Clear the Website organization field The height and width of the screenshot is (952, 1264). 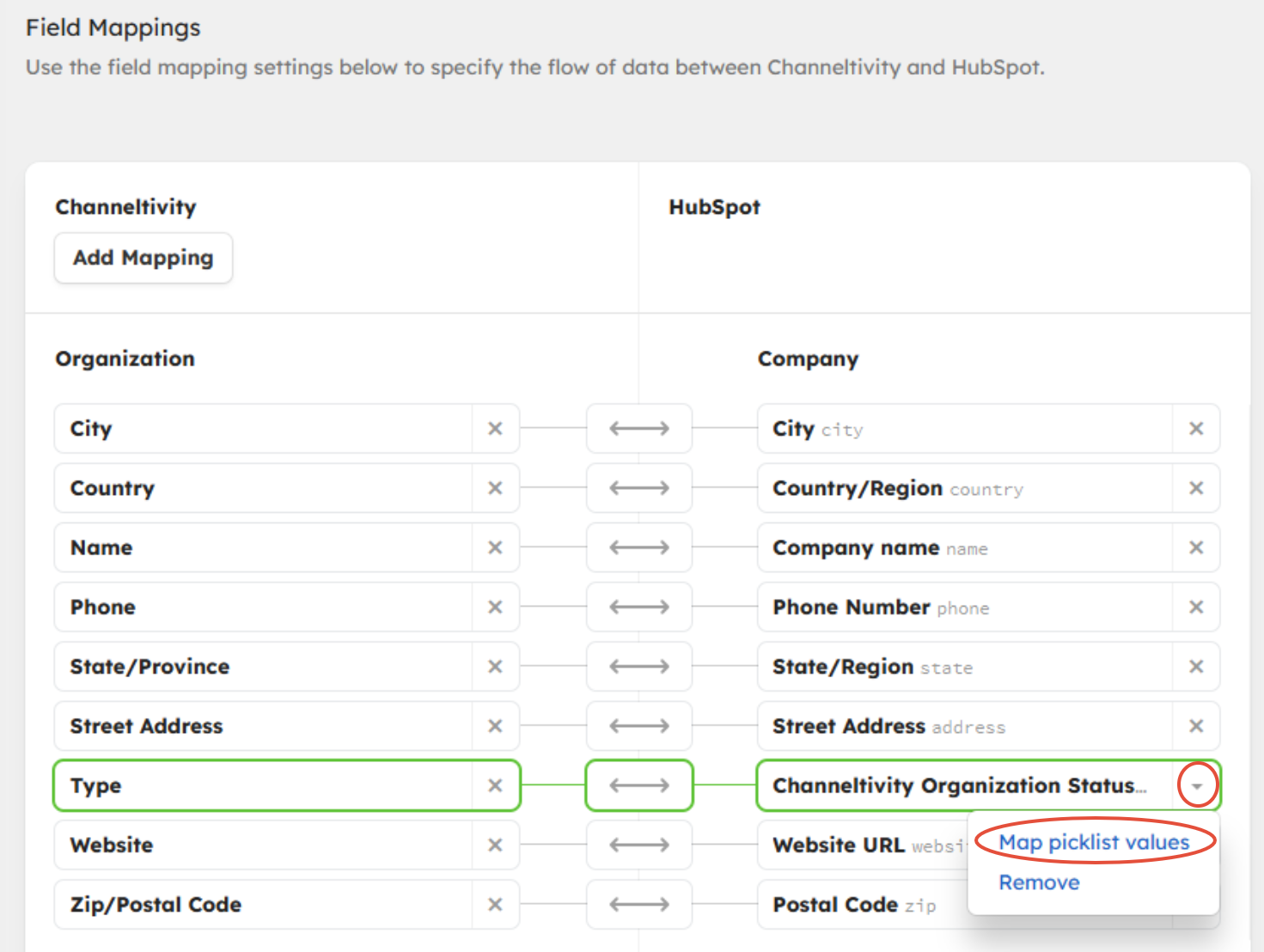(x=495, y=845)
